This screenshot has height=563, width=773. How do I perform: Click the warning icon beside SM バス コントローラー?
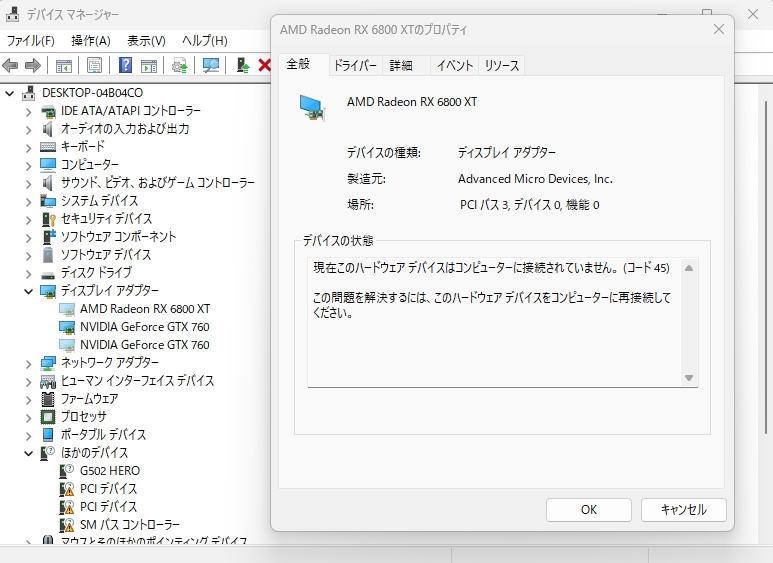point(67,525)
